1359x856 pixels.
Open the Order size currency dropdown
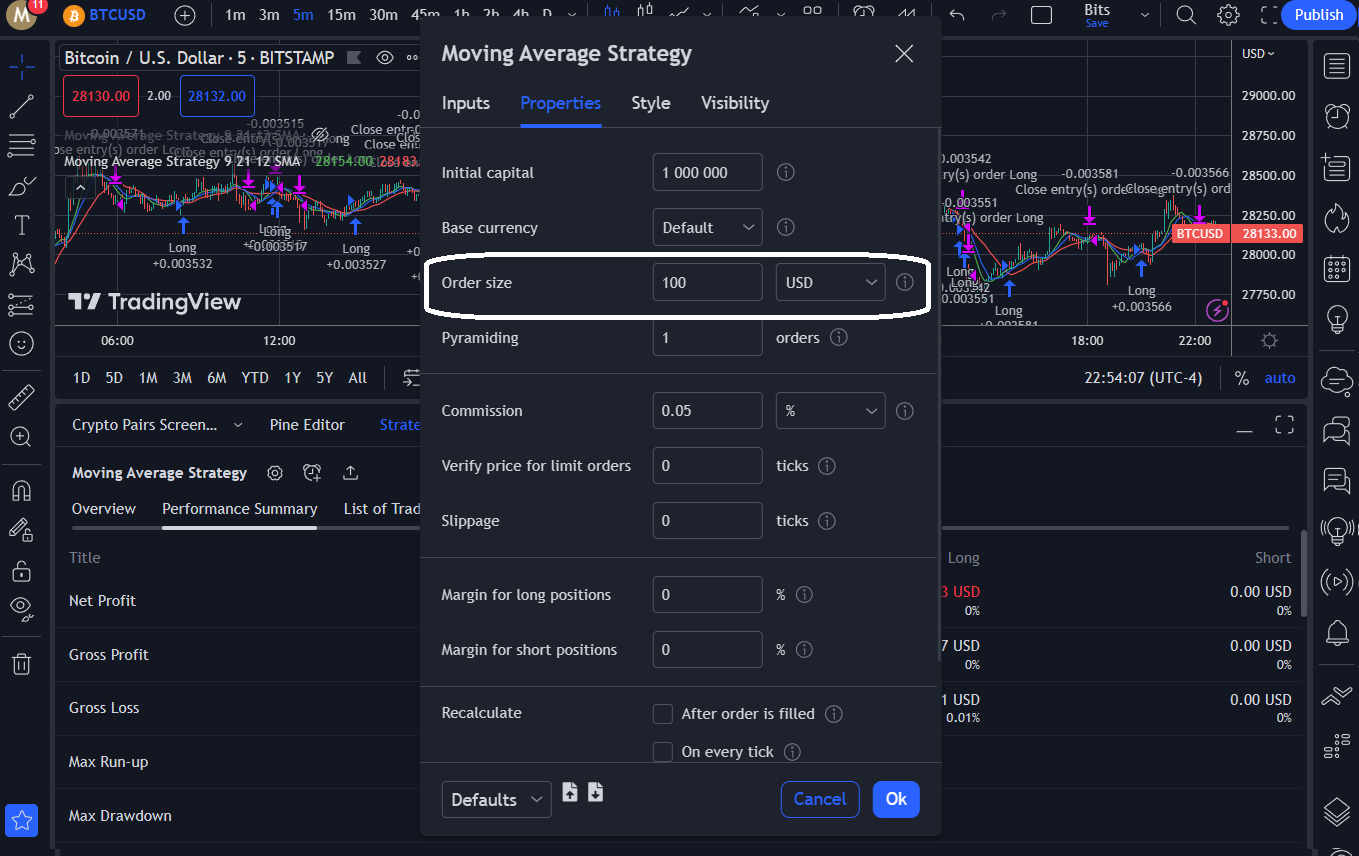click(x=830, y=282)
